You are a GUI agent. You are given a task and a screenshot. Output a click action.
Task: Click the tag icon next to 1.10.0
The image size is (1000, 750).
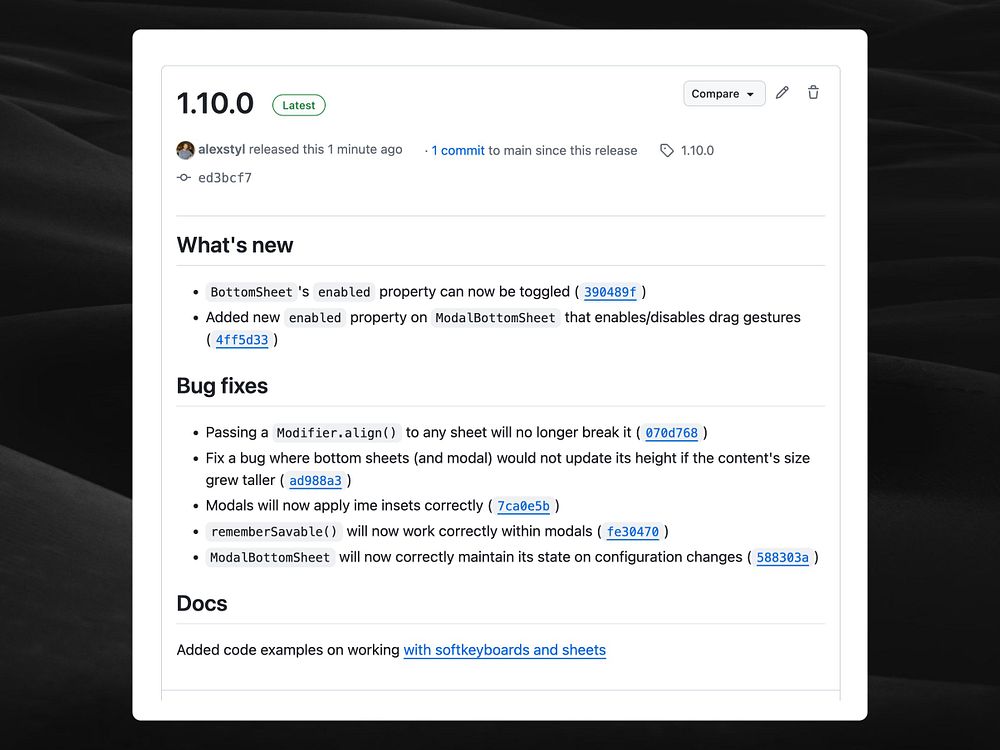click(x=667, y=150)
